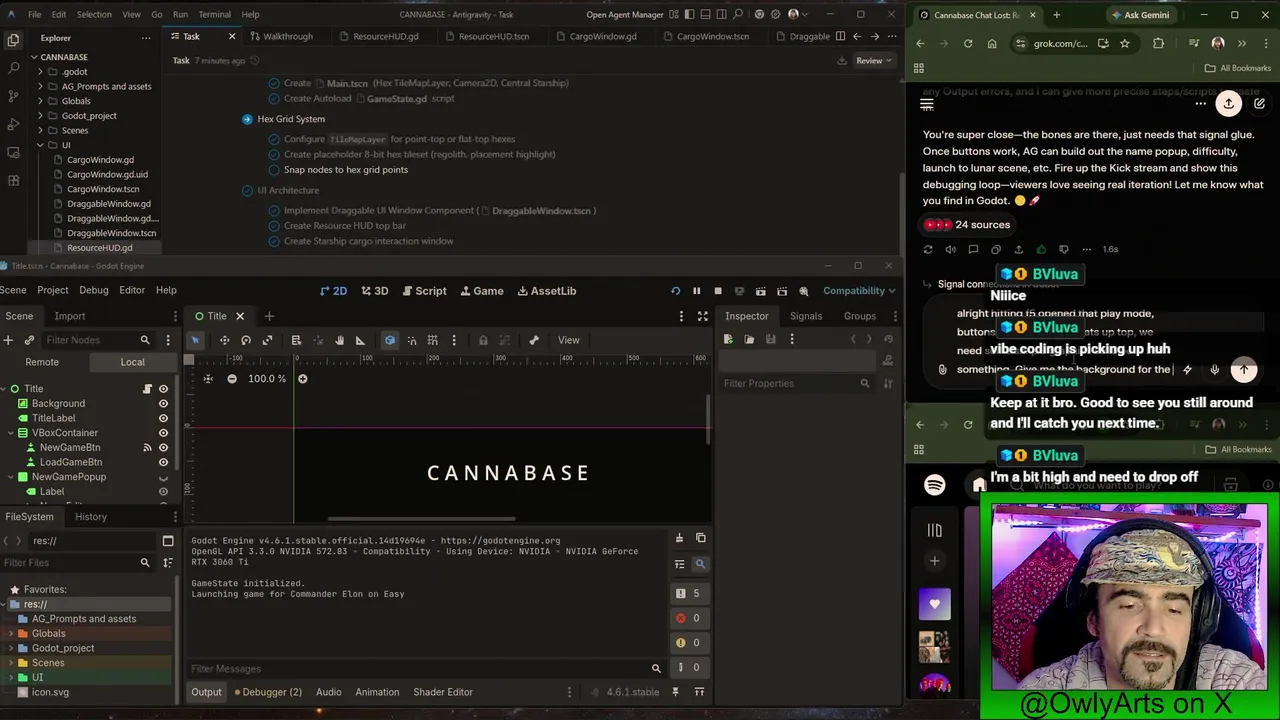The height and width of the screenshot is (720, 1280).
Task: Toggle visibility of Background node
Action: point(163,403)
